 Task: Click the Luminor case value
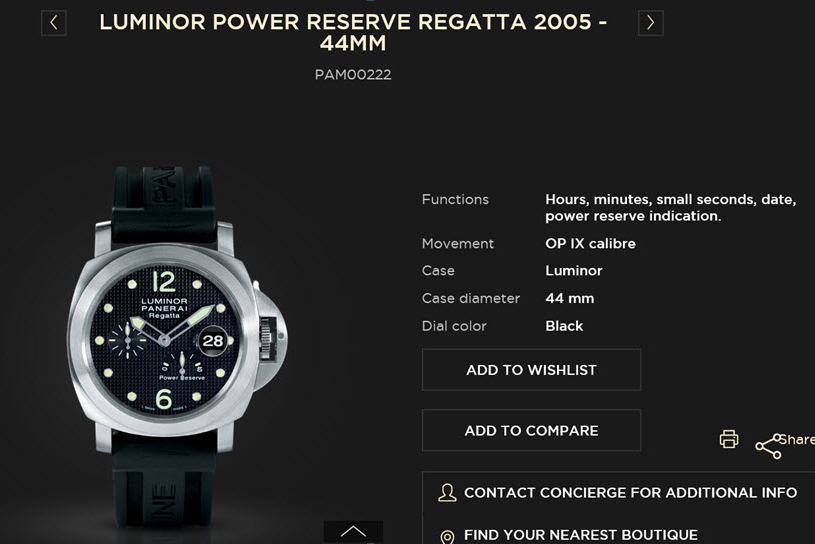click(x=574, y=271)
